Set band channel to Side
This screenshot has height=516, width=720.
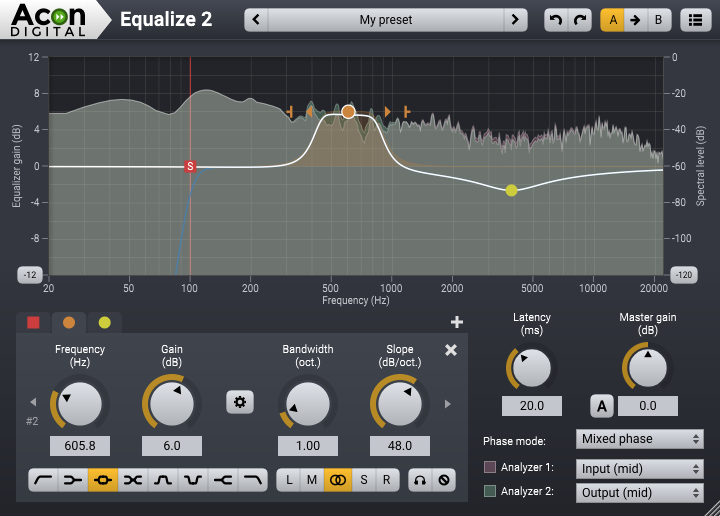click(364, 480)
